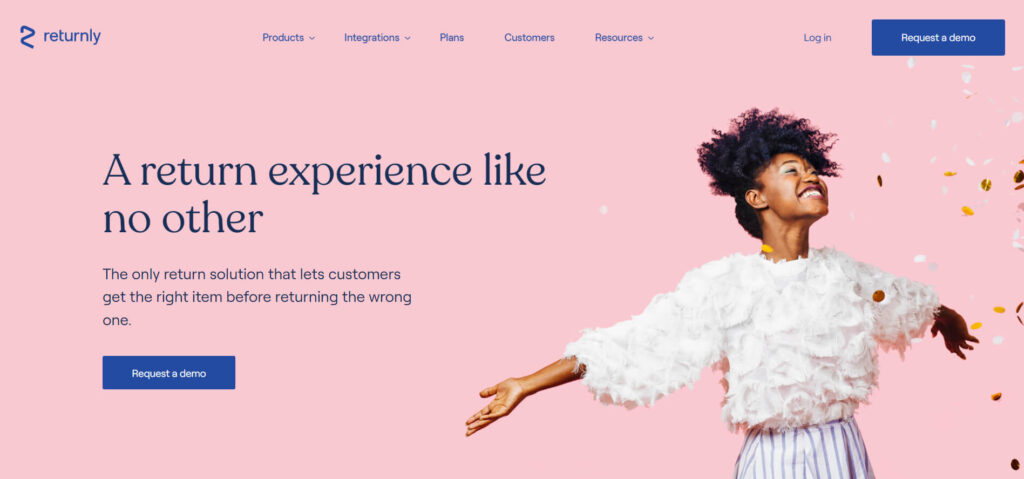Click the hero headline text
The image size is (1024, 479).
click(x=324, y=193)
